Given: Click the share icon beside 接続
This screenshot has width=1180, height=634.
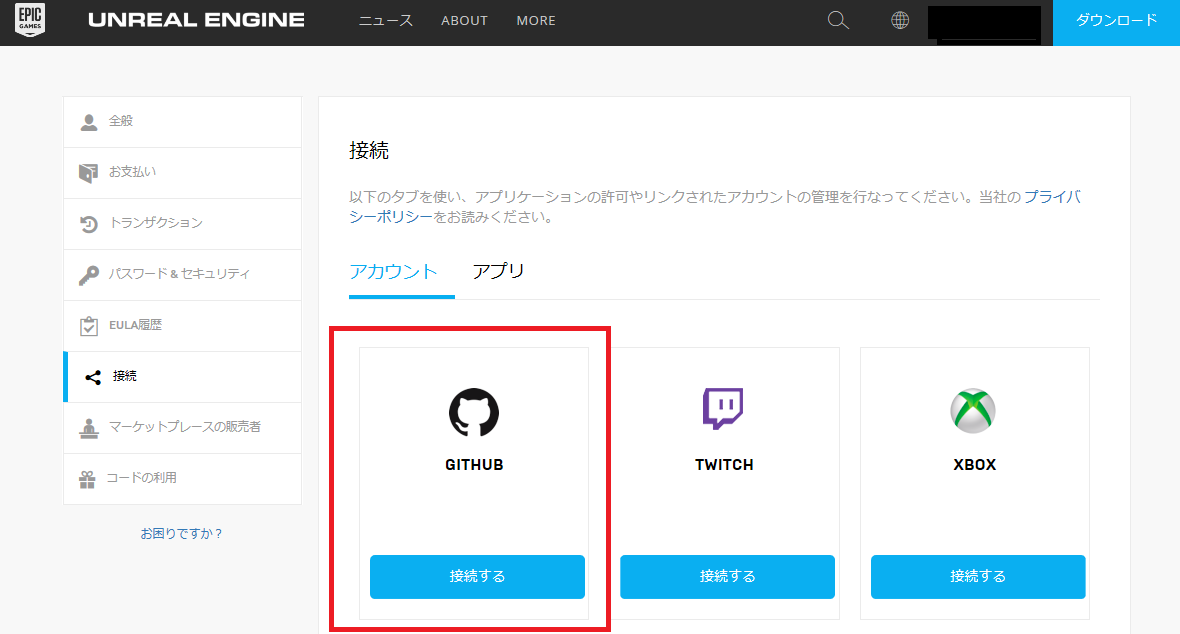Looking at the screenshot, I should [93, 377].
